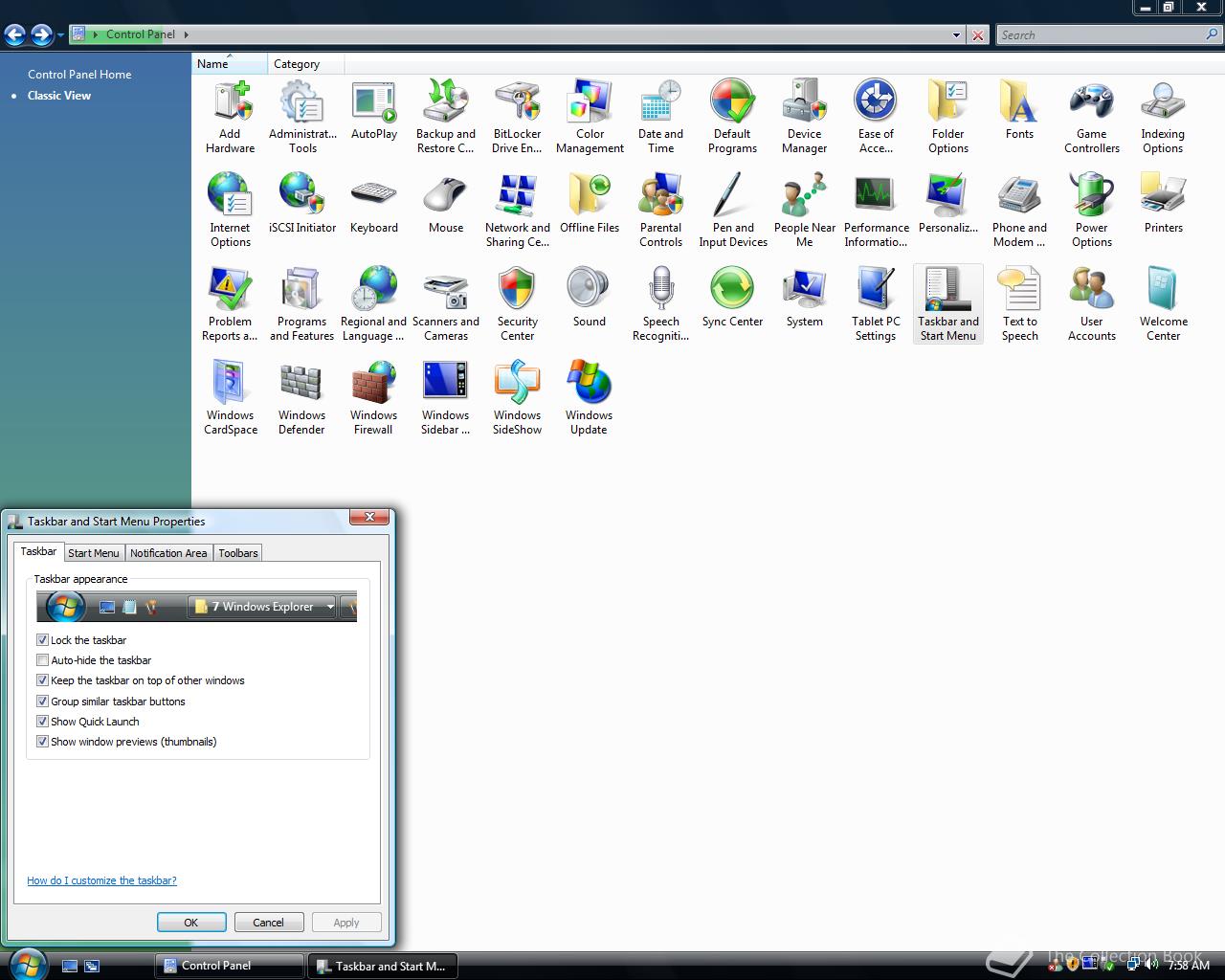Click Show Desktop in Quick Launch

tap(70, 967)
